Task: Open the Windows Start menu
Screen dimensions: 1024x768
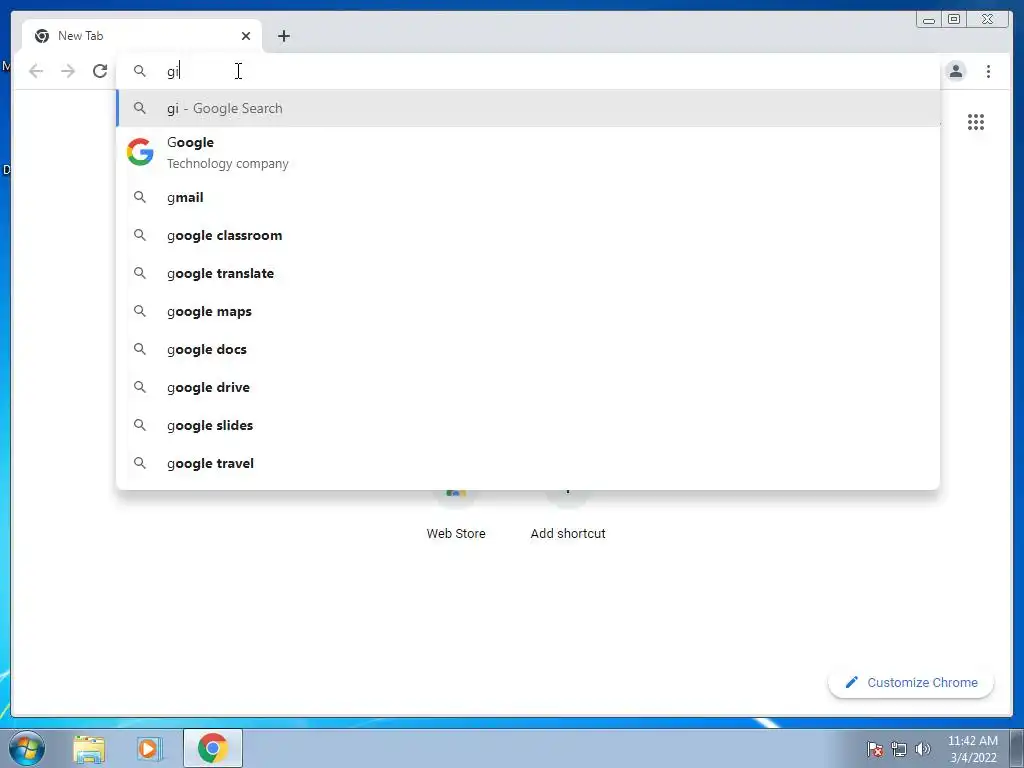Action: pyautogui.click(x=27, y=748)
